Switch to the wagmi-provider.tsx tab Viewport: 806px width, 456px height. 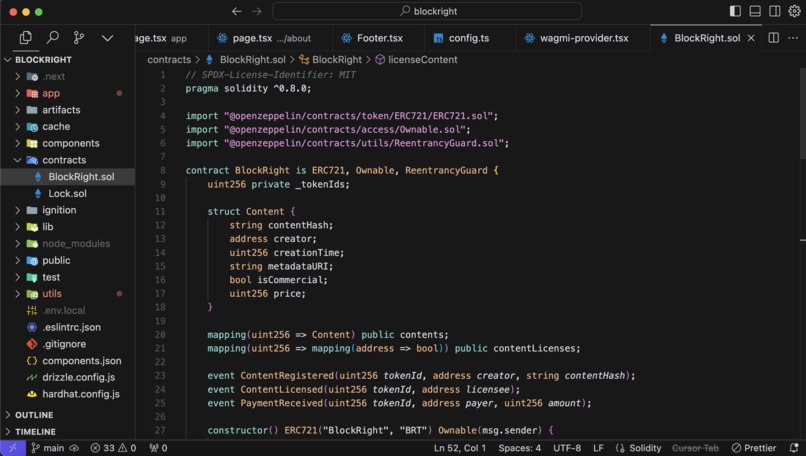coord(583,38)
